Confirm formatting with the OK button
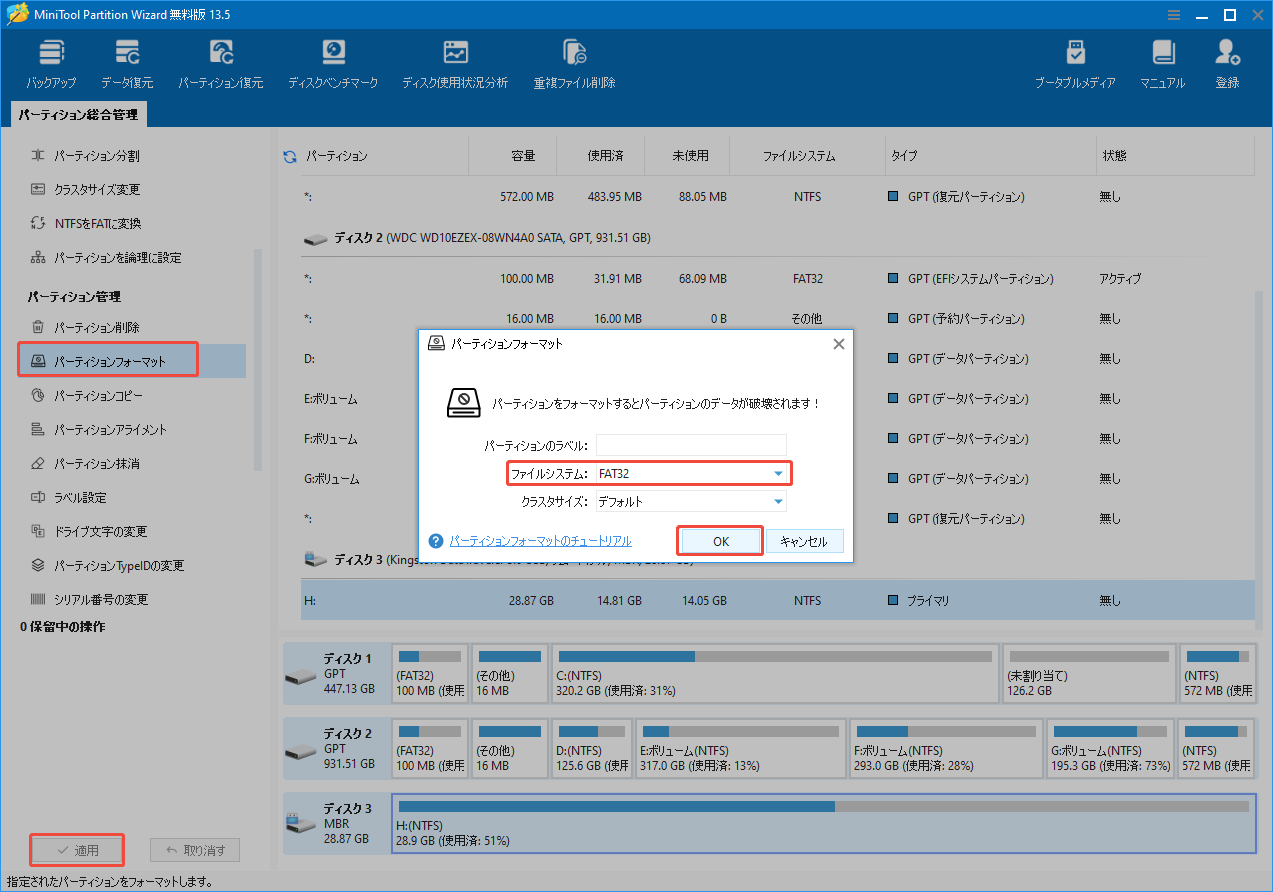The height and width of the screenshot is (892, 1273). (x=719, y=540)
